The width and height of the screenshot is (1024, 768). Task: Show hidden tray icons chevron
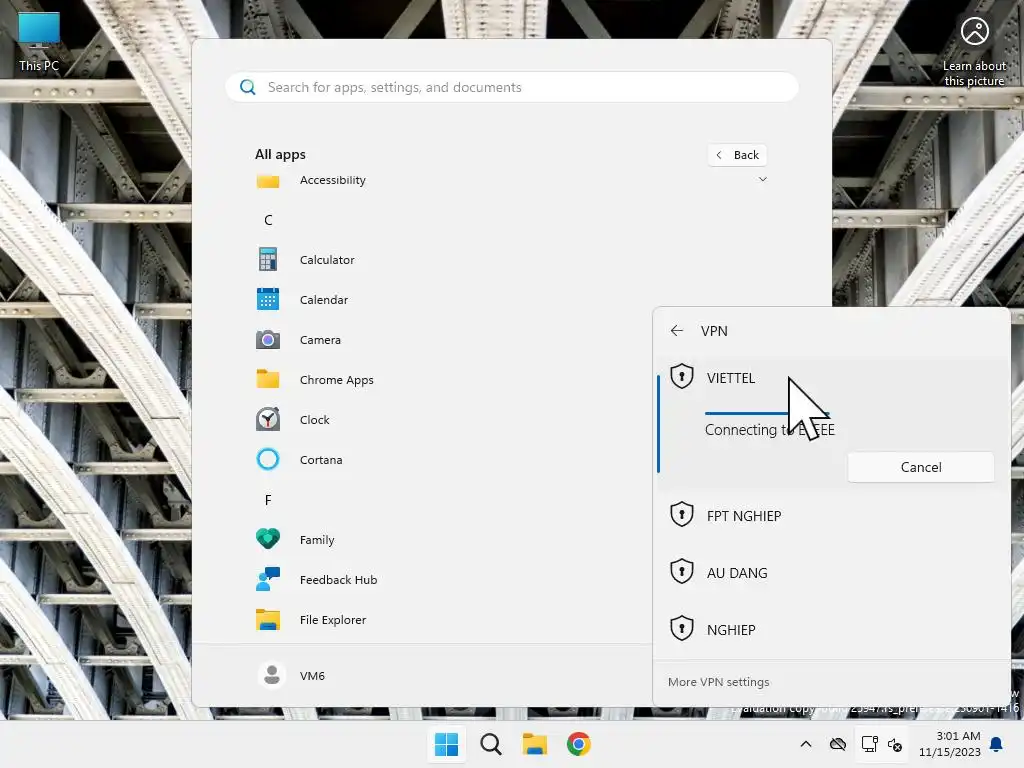[806, 744]
